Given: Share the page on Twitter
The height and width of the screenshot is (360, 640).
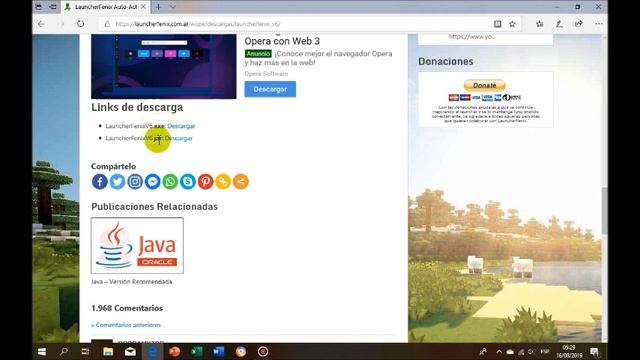Looking at the screenshot, I should pos(117,182).
